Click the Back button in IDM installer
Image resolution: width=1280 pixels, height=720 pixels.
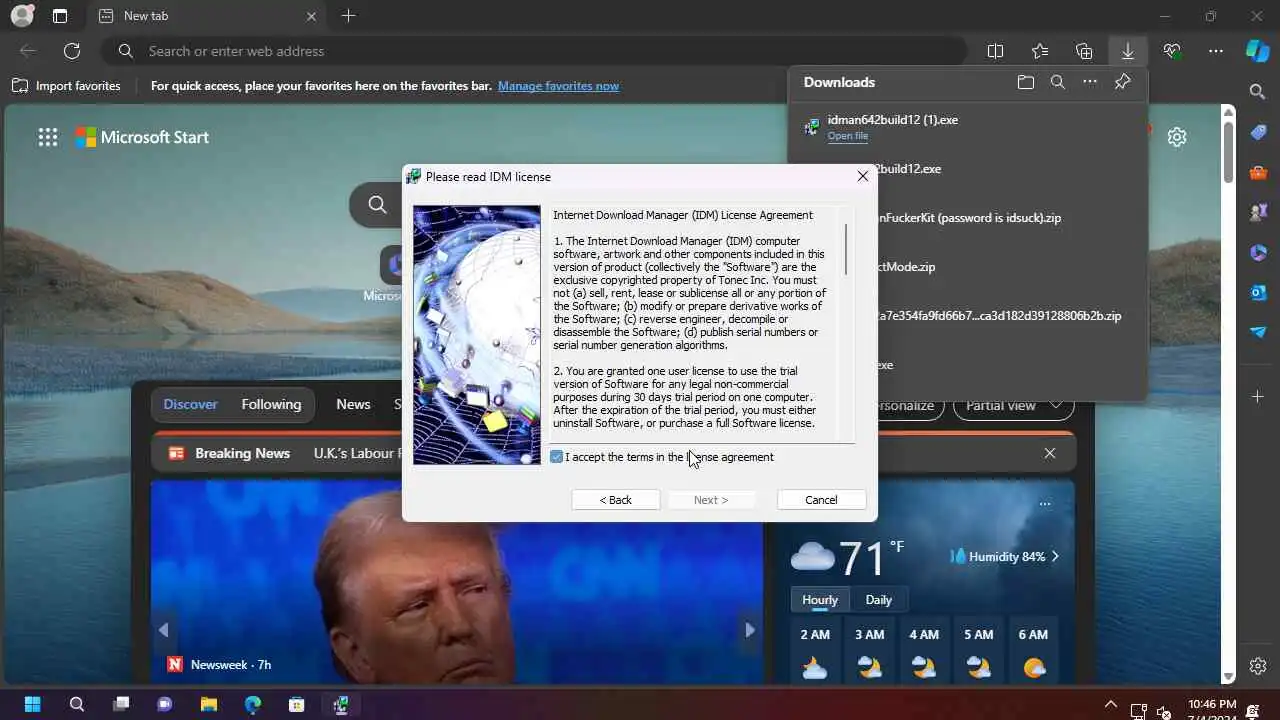(x=615, y=500)
